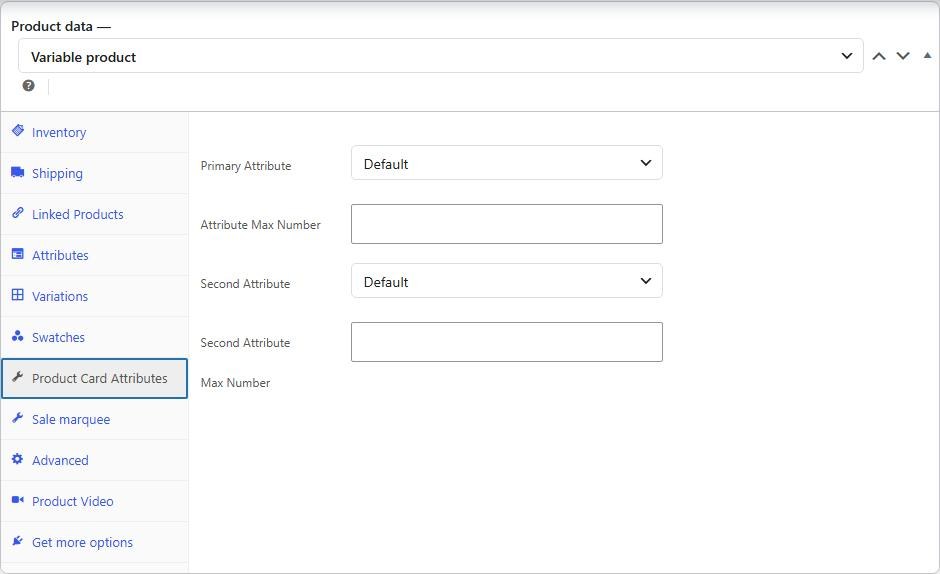Click the Variations grid icon
The width and height of the screenshot is (940, 574).
coord(18,294)
